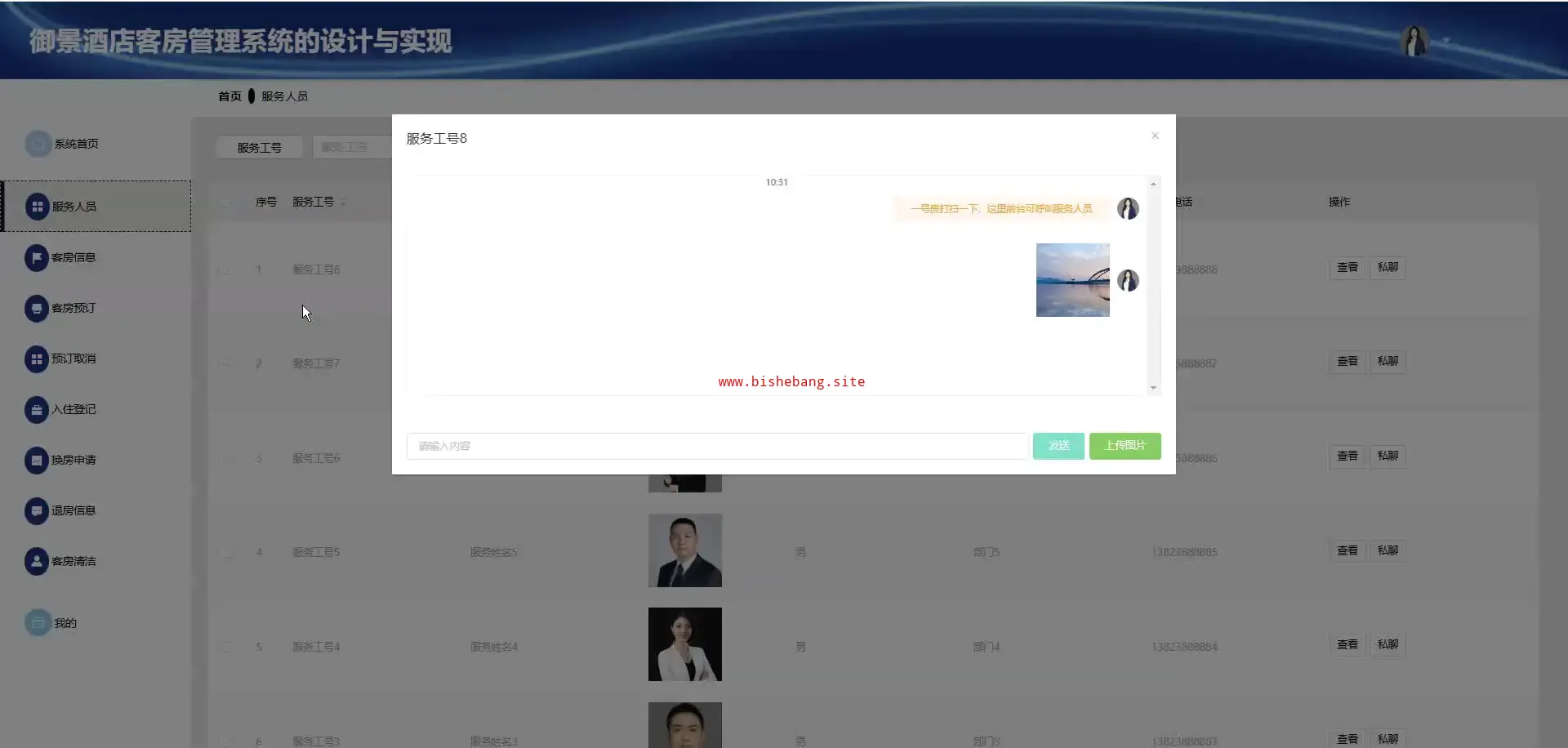
Task: Check the row 服务工号4 checkbox
Action: [x=225, y=647]
